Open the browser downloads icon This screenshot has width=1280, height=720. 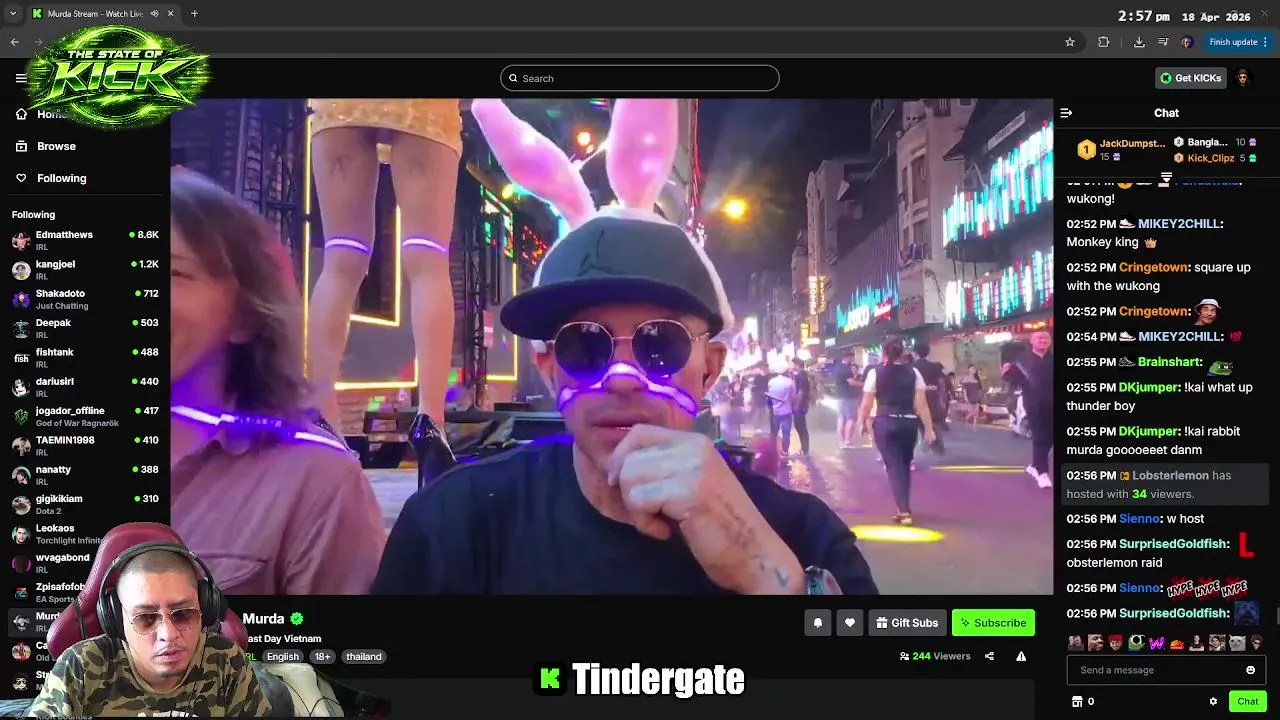click(x=1139, y=42)
